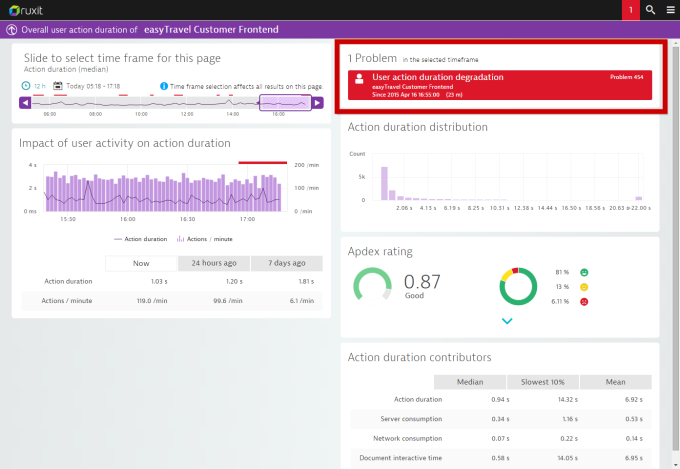
Task: Click the red unhappy face icon
Action: coord(584,302)
